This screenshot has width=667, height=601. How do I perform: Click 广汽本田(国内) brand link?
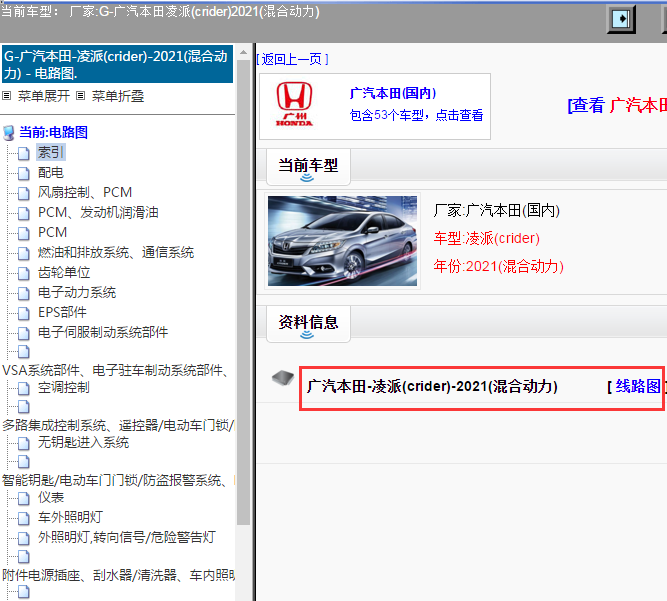393,93
